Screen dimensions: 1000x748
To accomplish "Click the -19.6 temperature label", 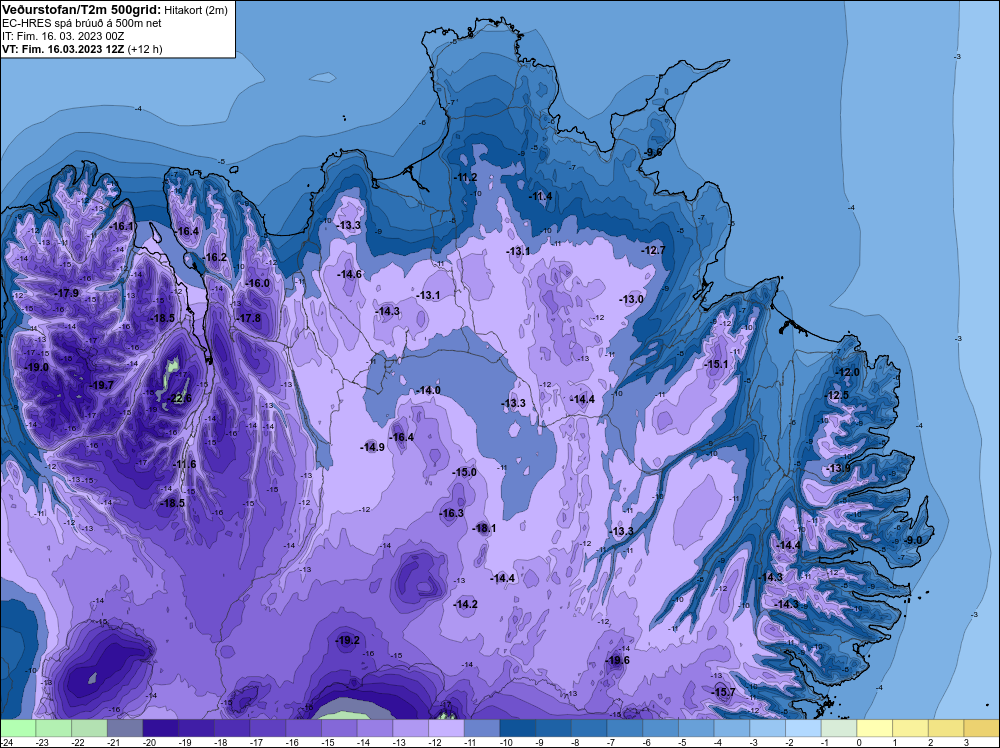I will (x=617, y=660).
